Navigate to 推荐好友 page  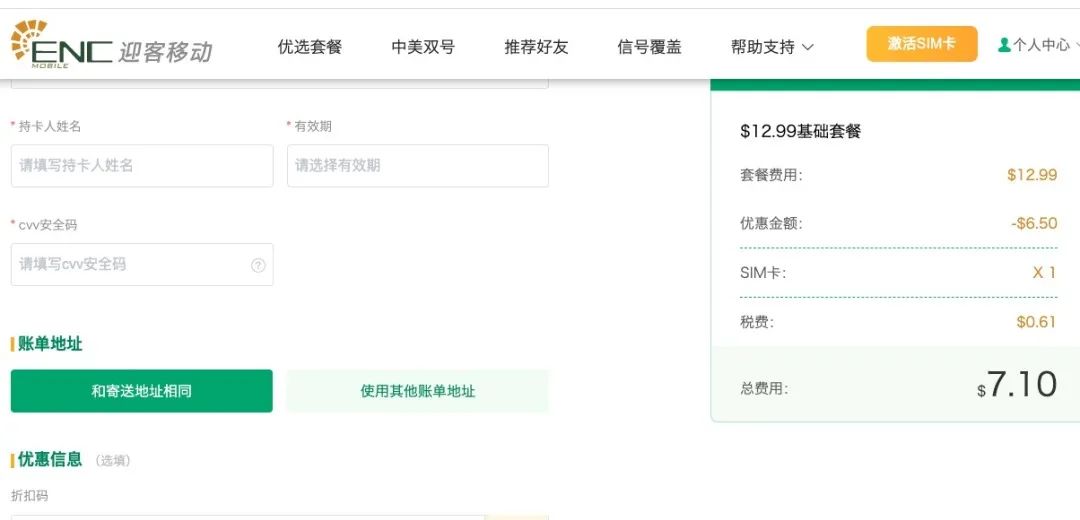tap(536, 47)
